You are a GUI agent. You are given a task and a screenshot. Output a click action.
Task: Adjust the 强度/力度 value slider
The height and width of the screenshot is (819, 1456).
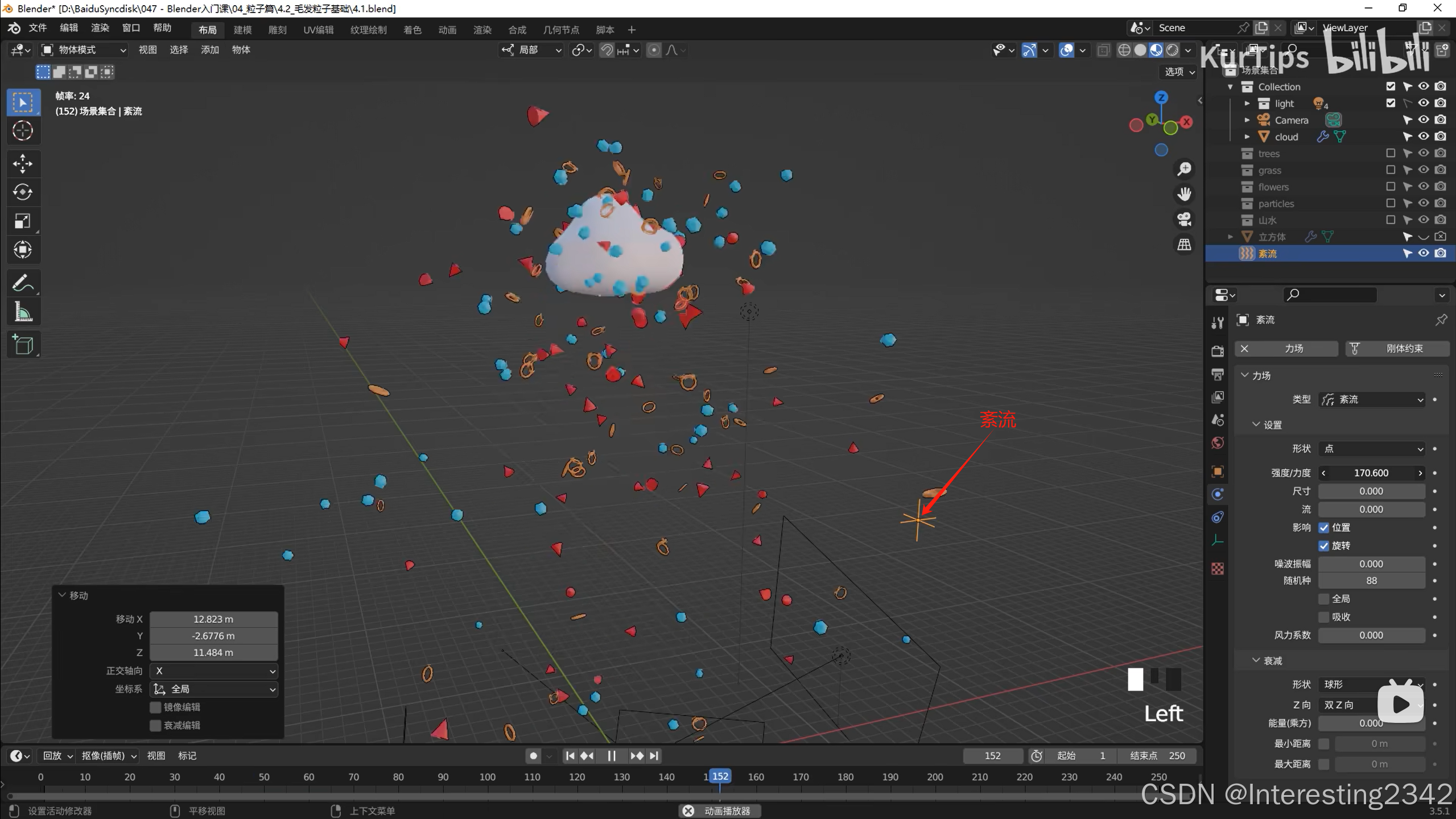pyautogui.click(x=1371, y=473)
